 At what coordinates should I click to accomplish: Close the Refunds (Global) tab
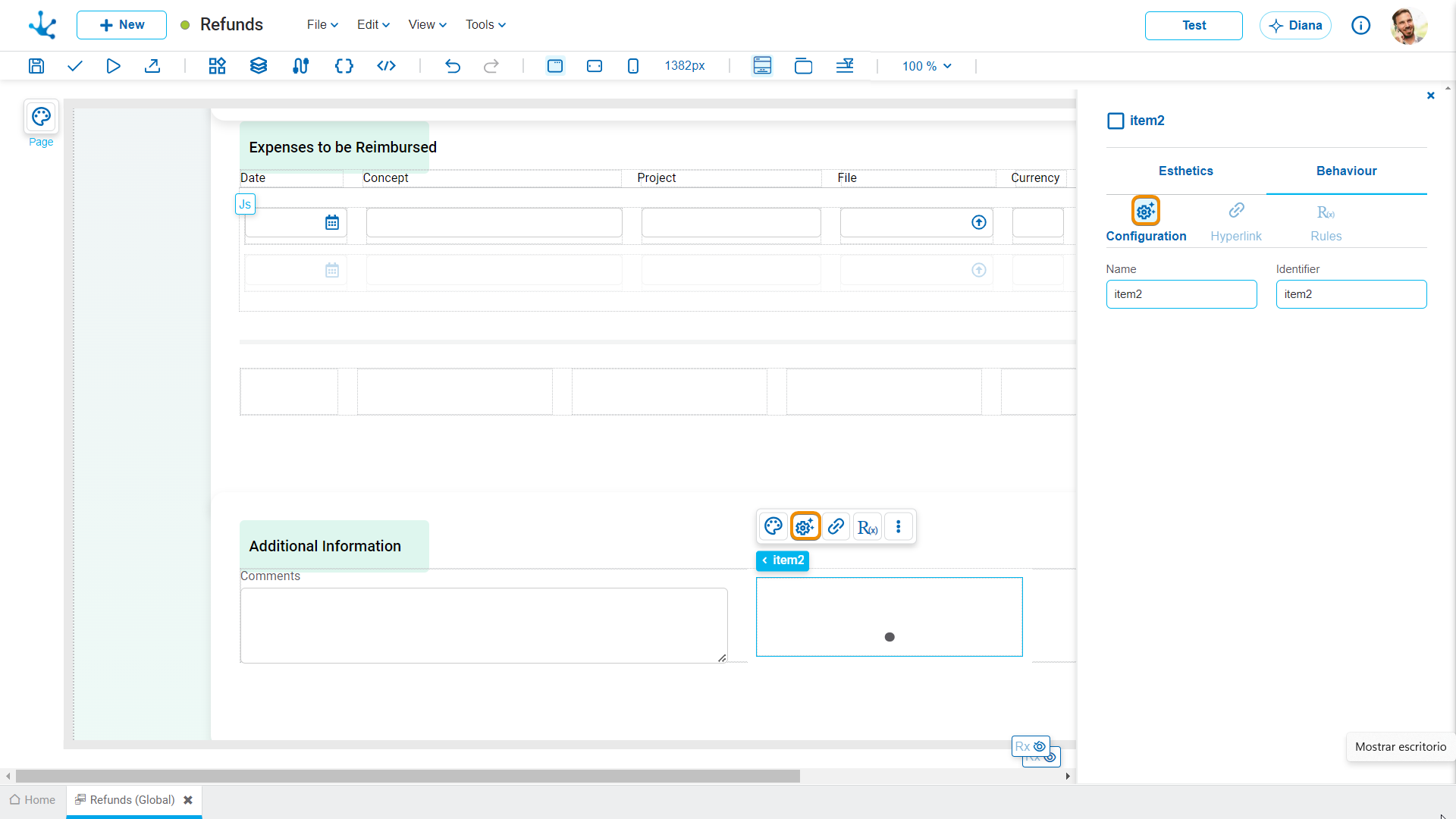pos(188,800)
